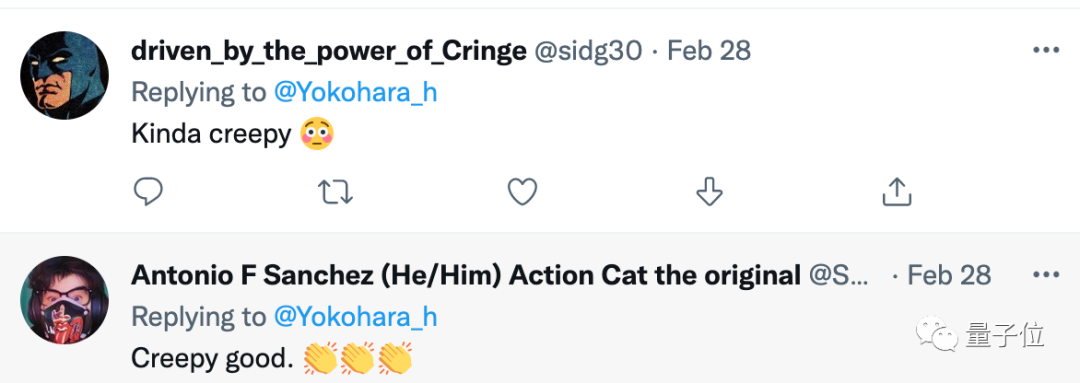Open the Feb 28 timestamp on Antonio's tweet
Viewport: 1080px width, 383px height.
pos(949,276)
